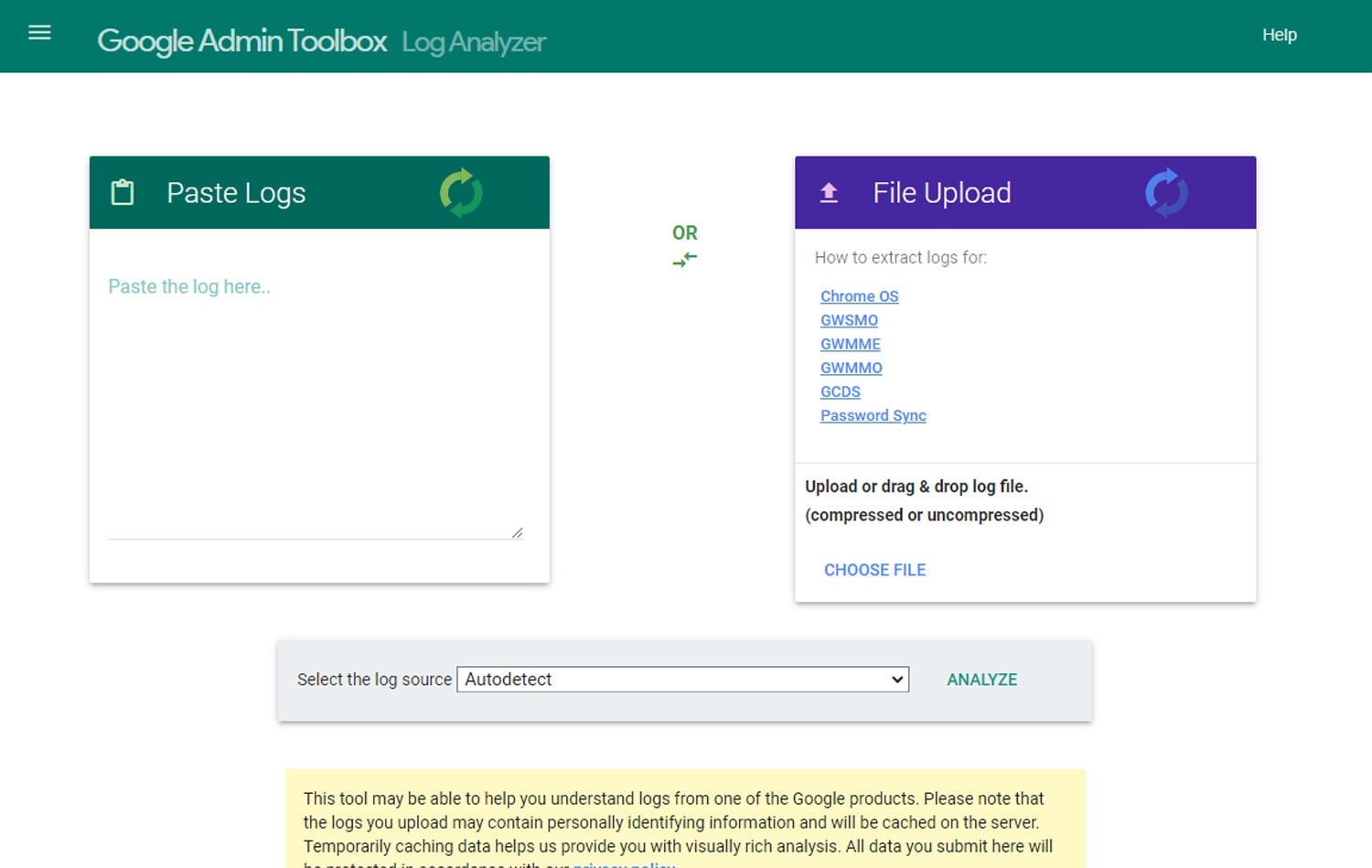Image resolution: width=1372 pixels, height=868 pixels.
Task: Click the Log Analyzer title text
Action: click(x=472, y=42)
